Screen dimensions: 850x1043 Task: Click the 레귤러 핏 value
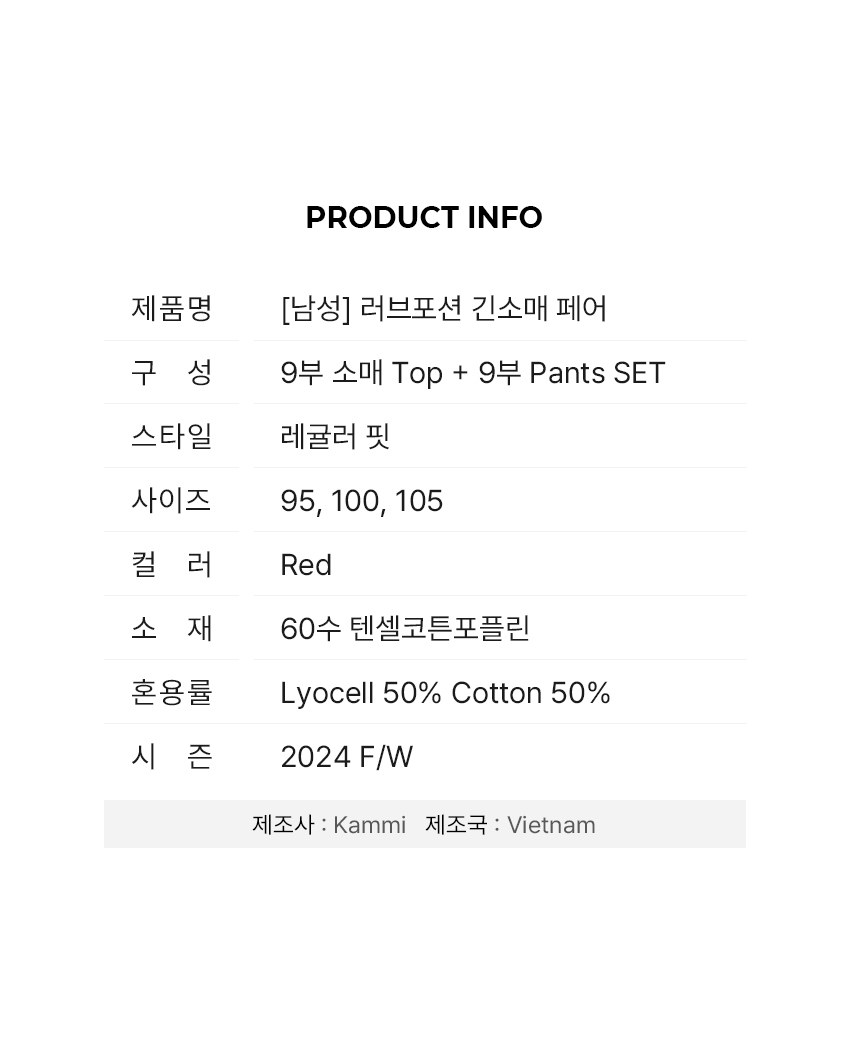click(x=335, y=436)
